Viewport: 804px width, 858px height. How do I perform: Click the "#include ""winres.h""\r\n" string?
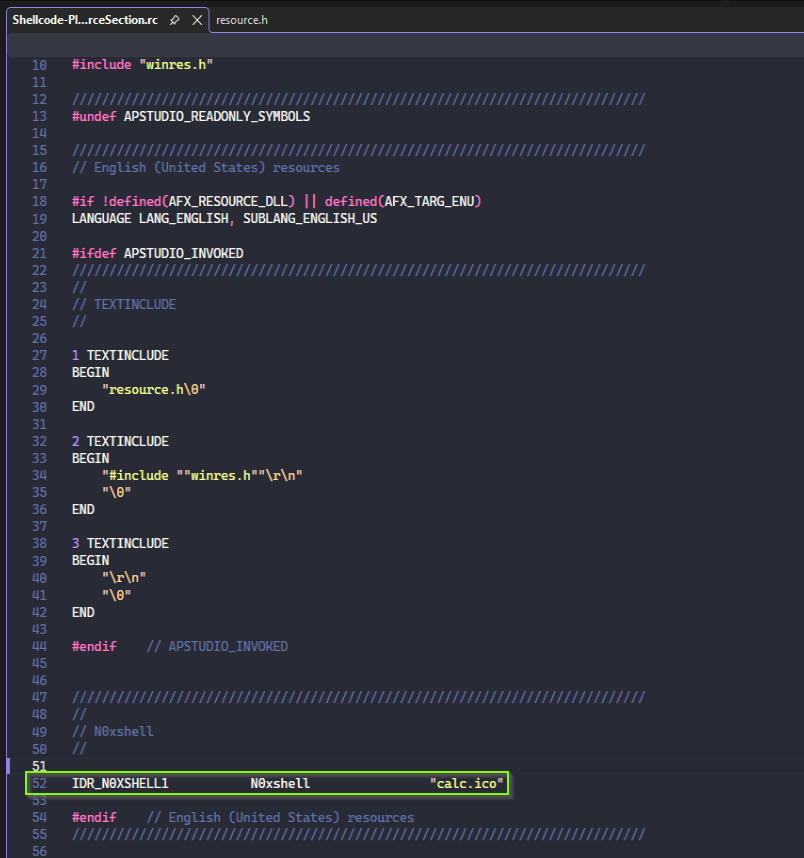pos(202,475)
